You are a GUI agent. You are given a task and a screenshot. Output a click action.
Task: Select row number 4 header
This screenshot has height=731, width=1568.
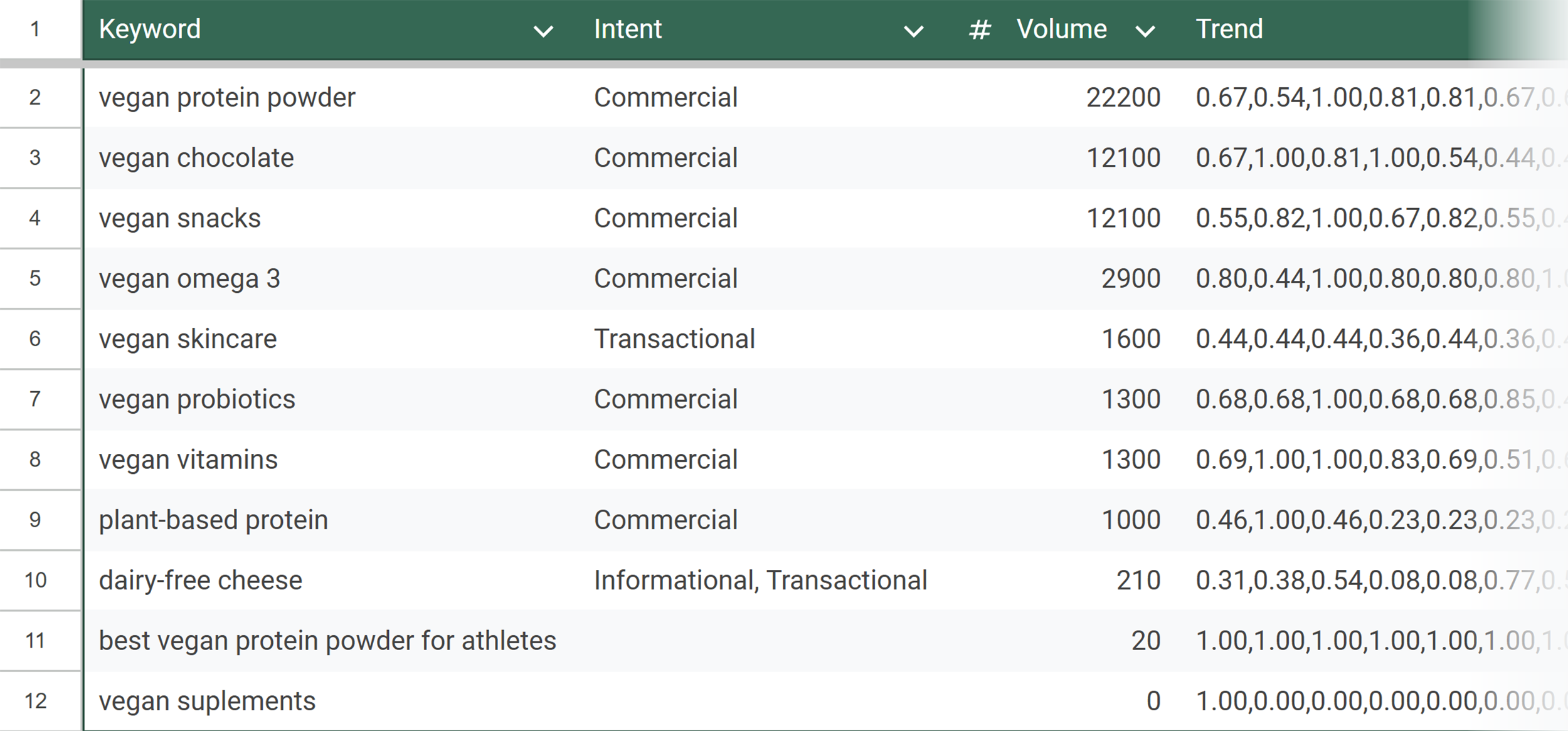[35, 218]
